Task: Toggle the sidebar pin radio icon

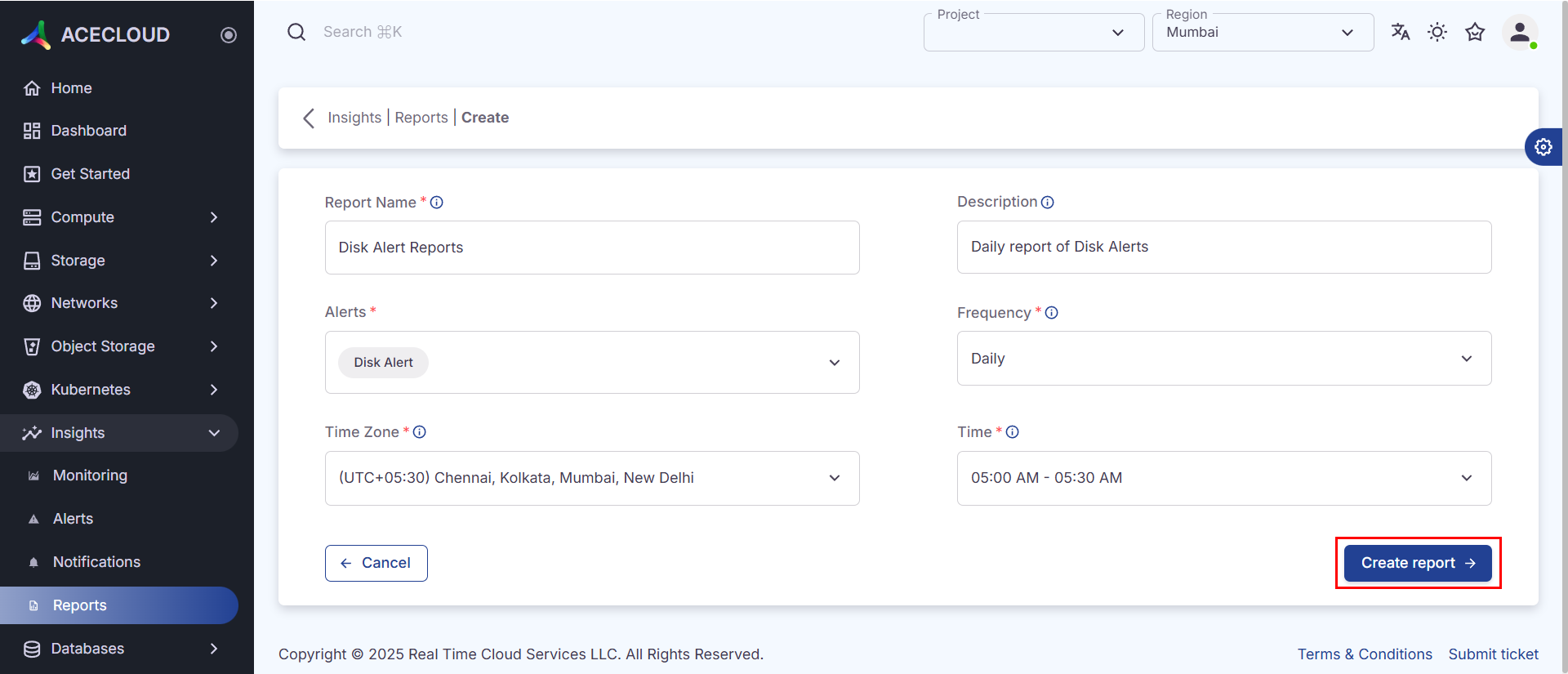Action: tap(229, 35)
